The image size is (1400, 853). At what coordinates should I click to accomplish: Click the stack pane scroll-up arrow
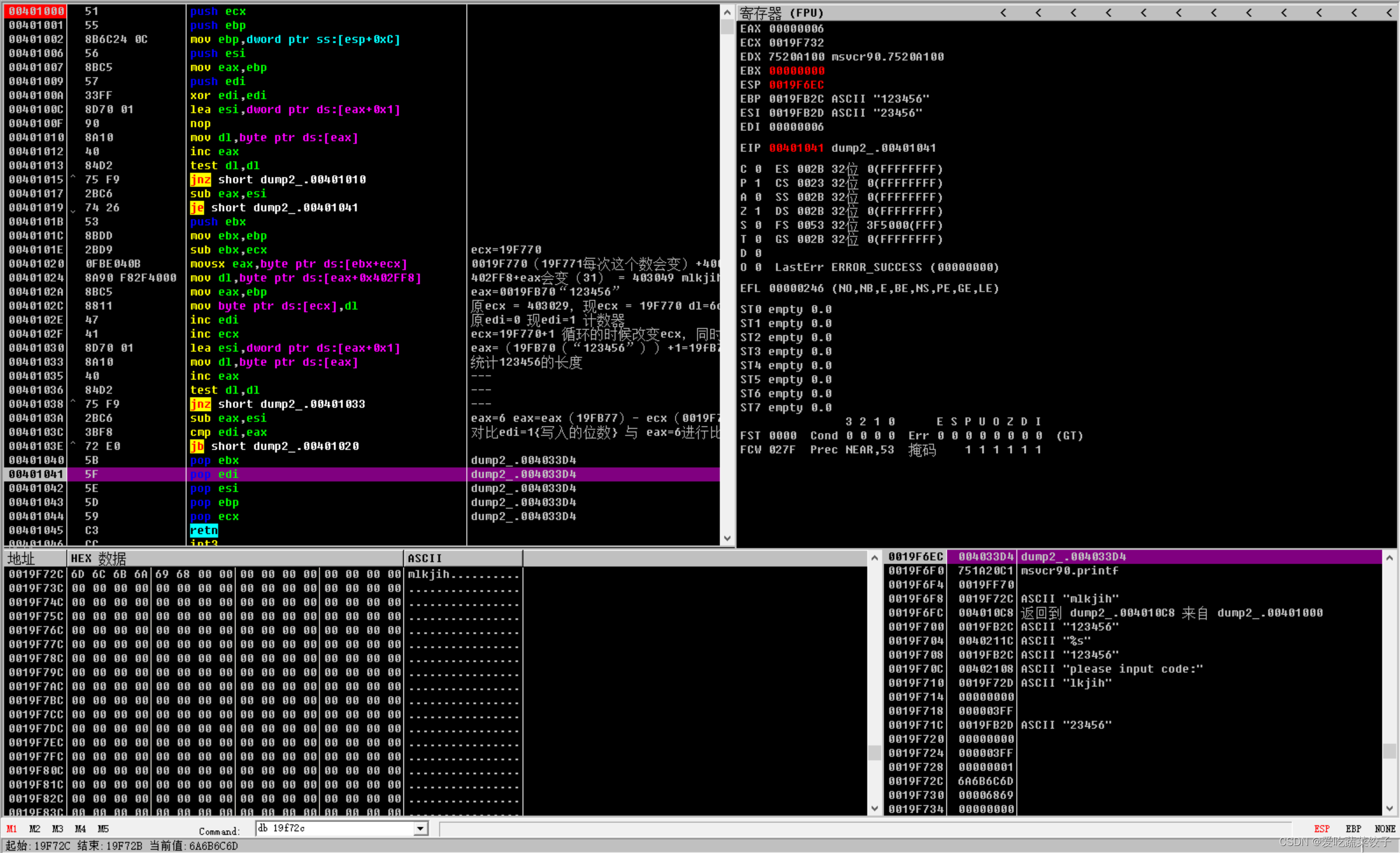pos(1389,558)
